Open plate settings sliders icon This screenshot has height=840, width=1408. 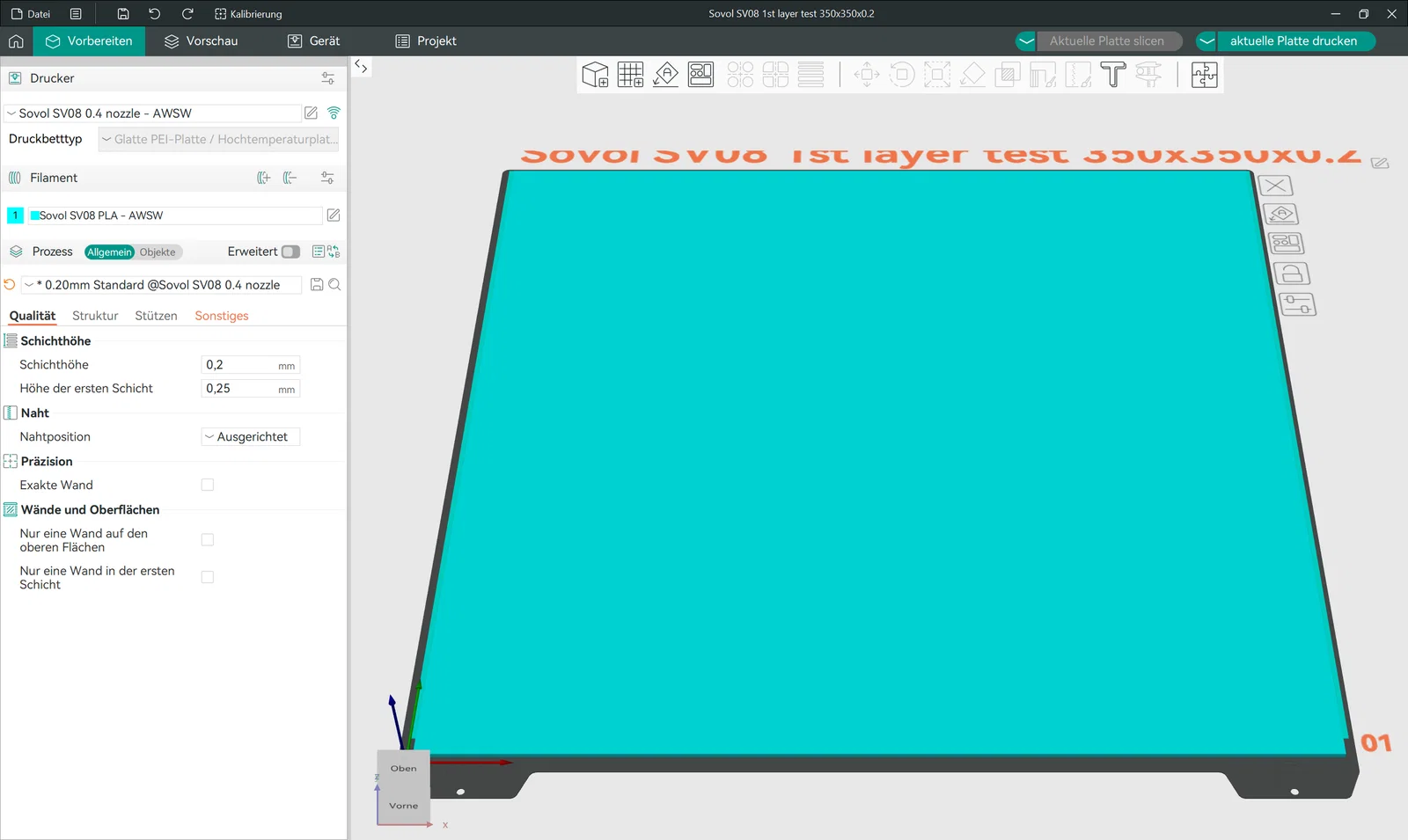tap(1298, 304)
